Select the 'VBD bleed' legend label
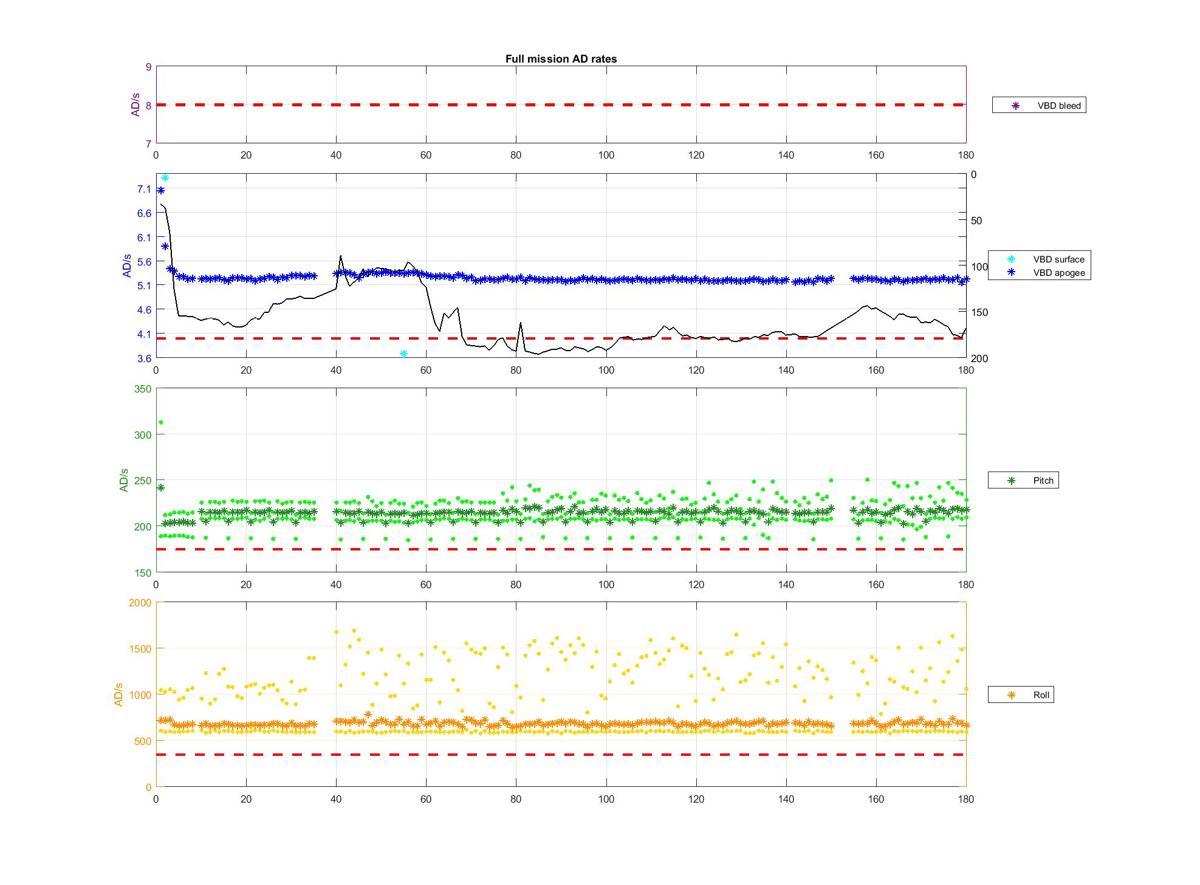 pos(1059,105)
